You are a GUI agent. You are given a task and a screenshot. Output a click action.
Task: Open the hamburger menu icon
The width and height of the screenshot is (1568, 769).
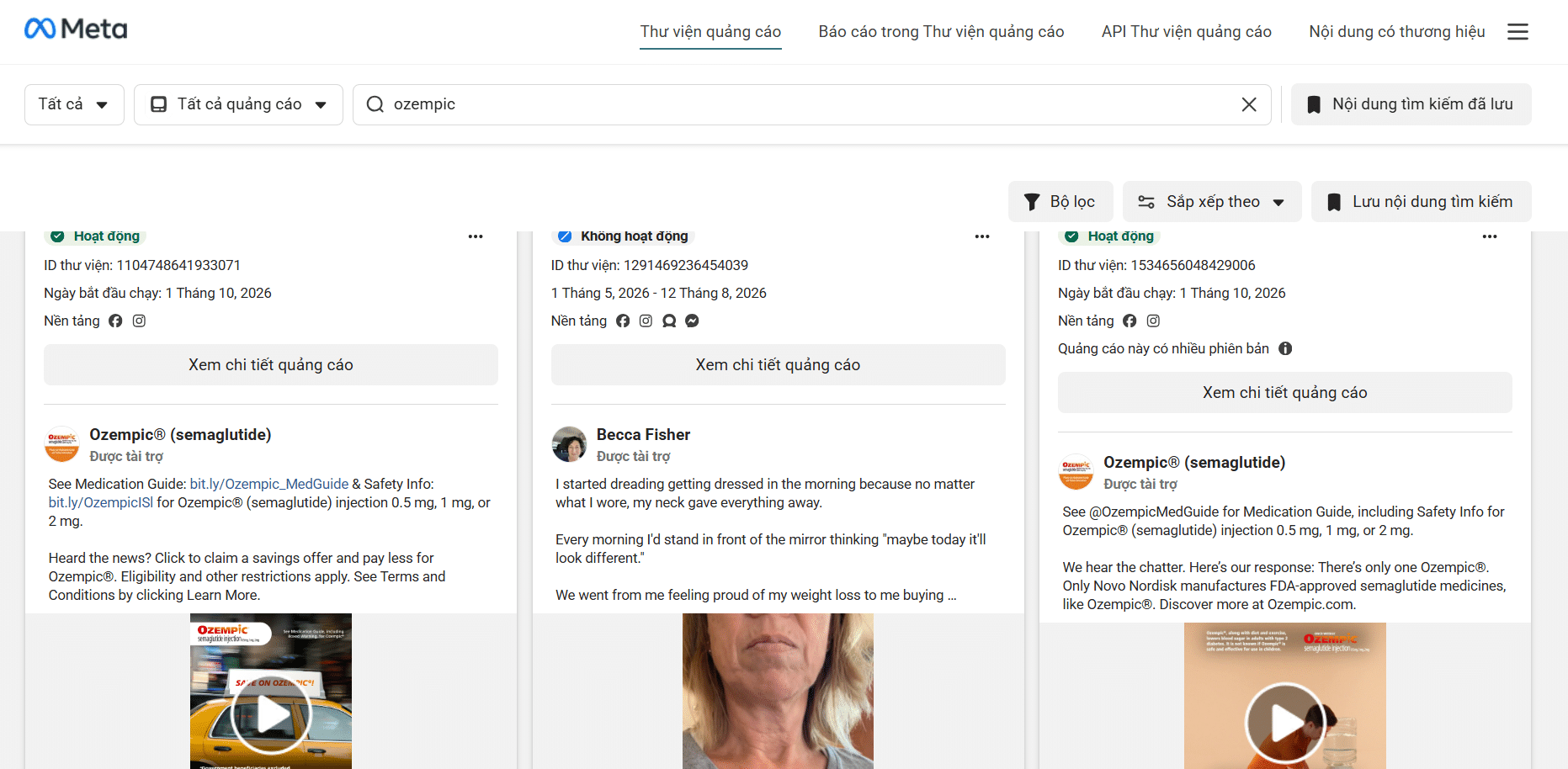click(x=1518, y=32)
